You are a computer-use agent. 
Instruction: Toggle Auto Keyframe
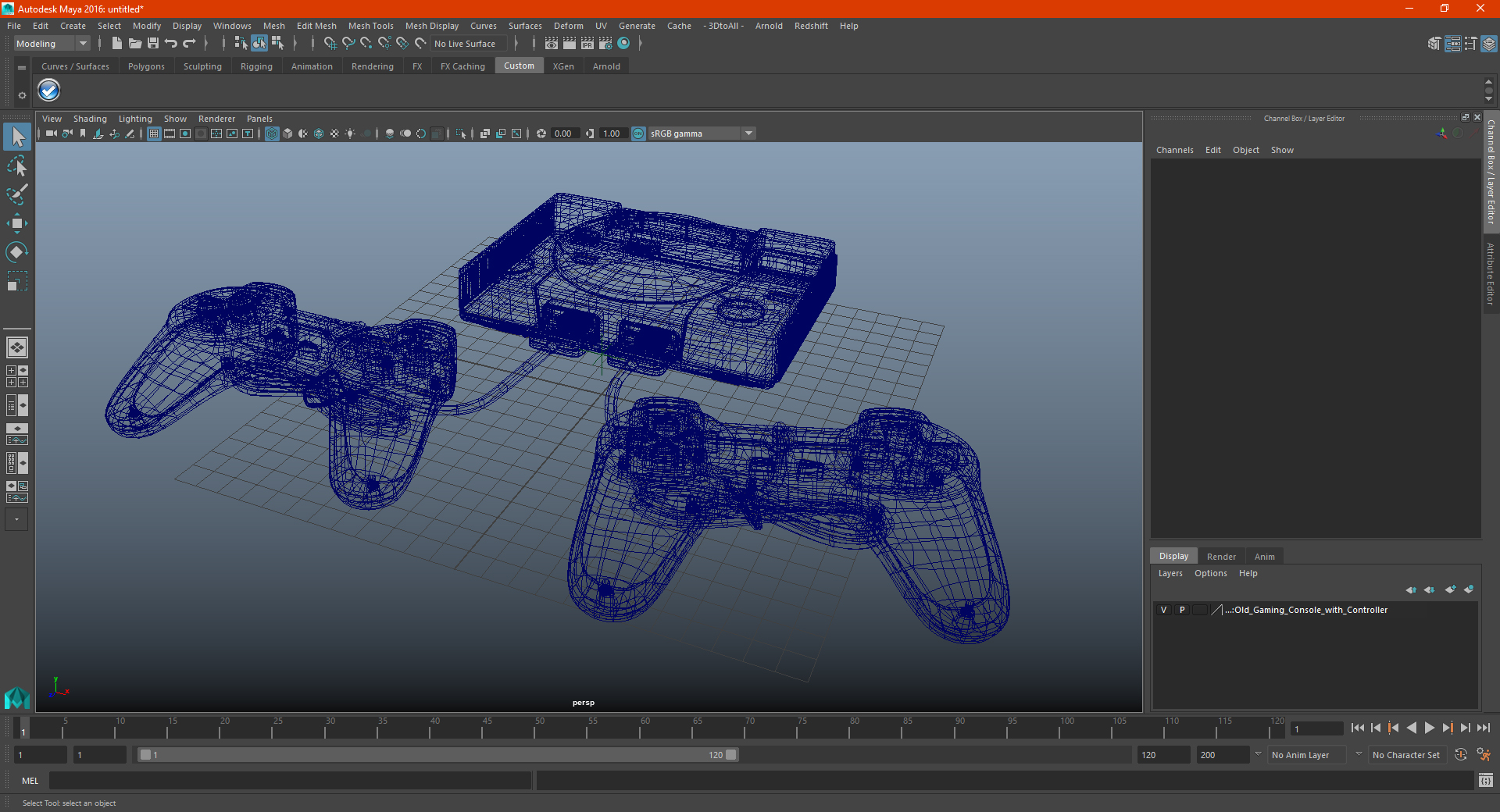pyautogui.click(x=1461, y=755)
